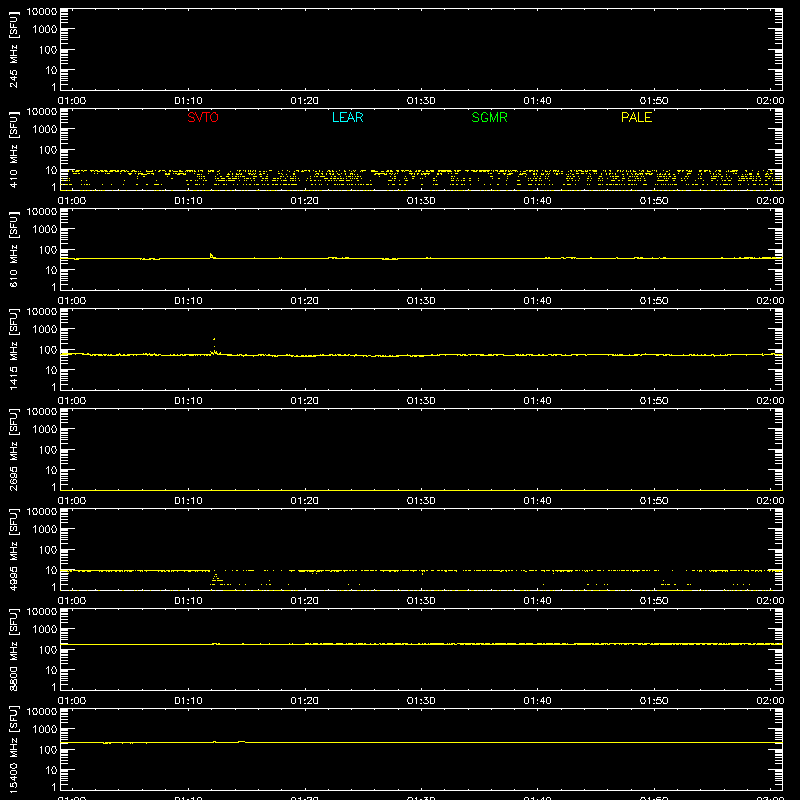
Task: Click the 4995 MHz [SFU] axis label
Action: (x=13, y=549)
